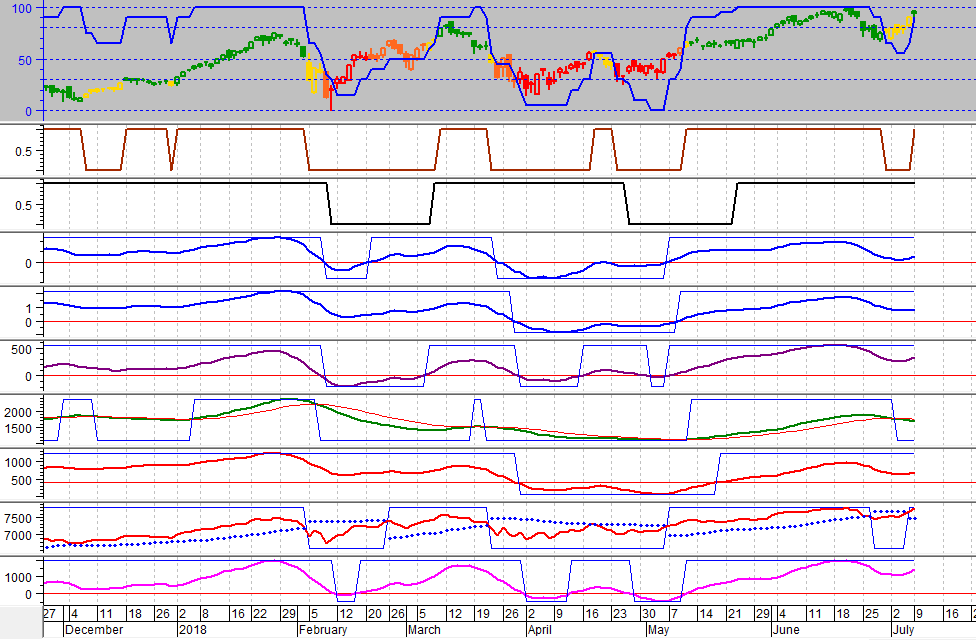This screenshot has height=640, width=976.
Task: Click the April month label
Action: pos(540,630)
